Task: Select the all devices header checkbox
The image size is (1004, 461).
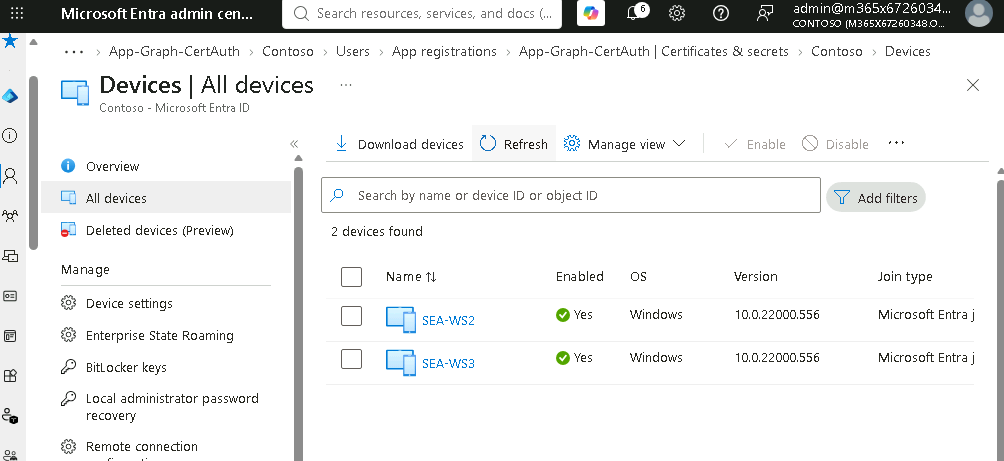Action: [x=351, y=277]
